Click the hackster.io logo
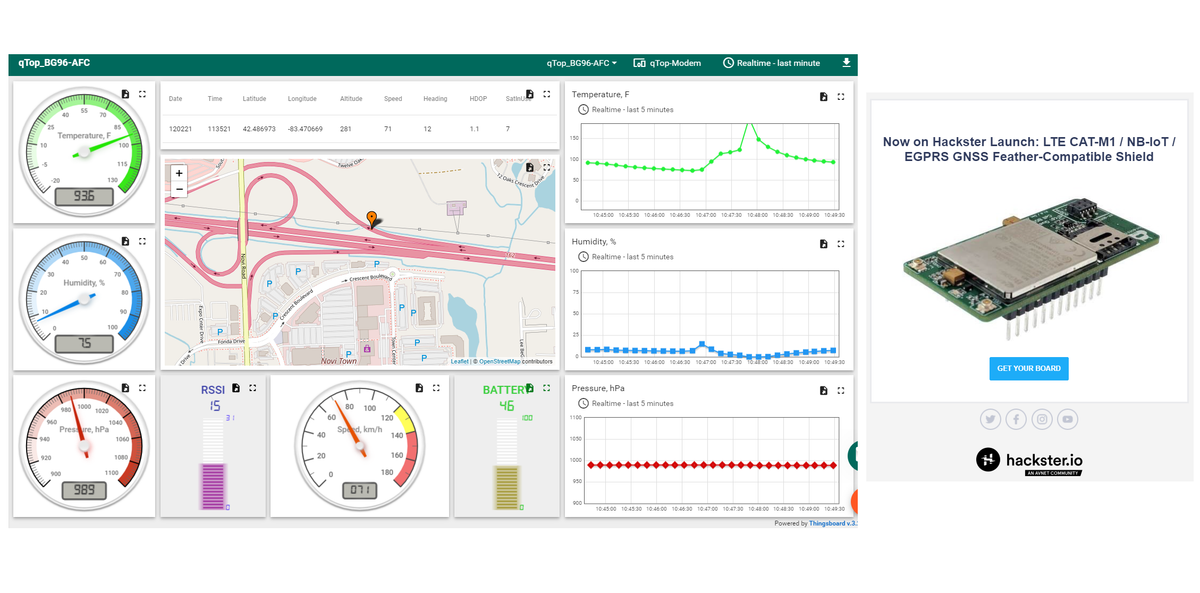The width and height of the screenshot is (1200, 593). click(1028, 460)
